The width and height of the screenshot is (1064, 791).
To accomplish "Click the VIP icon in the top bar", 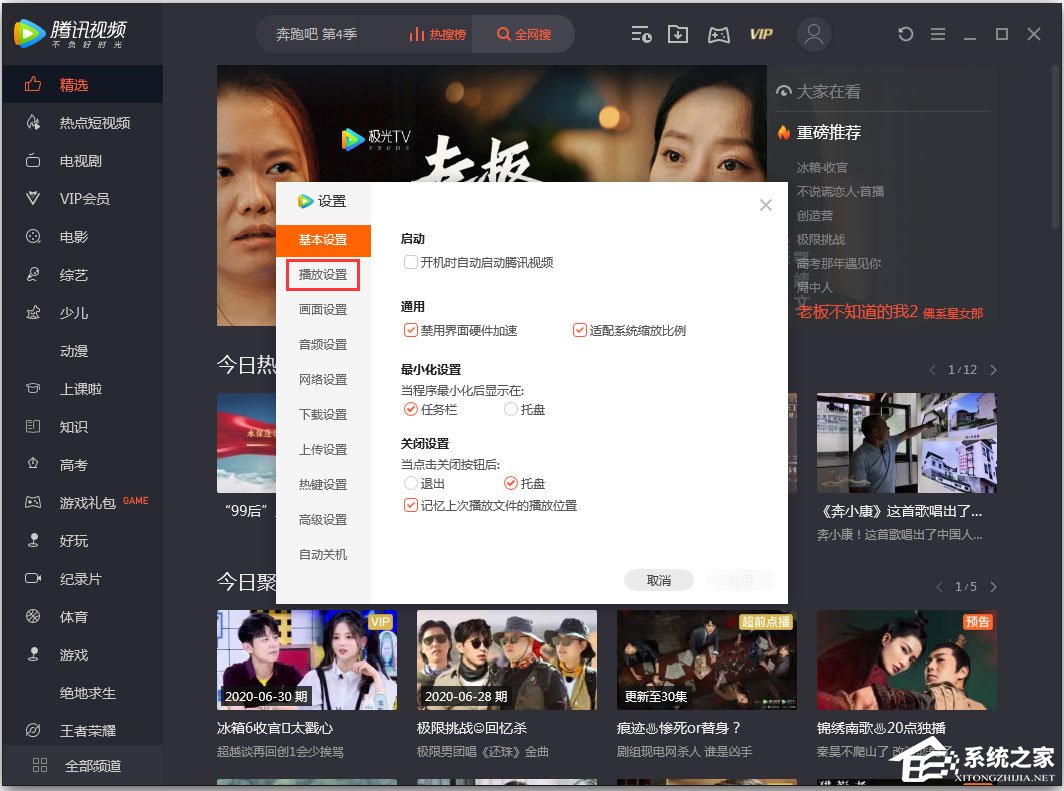I will [x=761, y=34].
